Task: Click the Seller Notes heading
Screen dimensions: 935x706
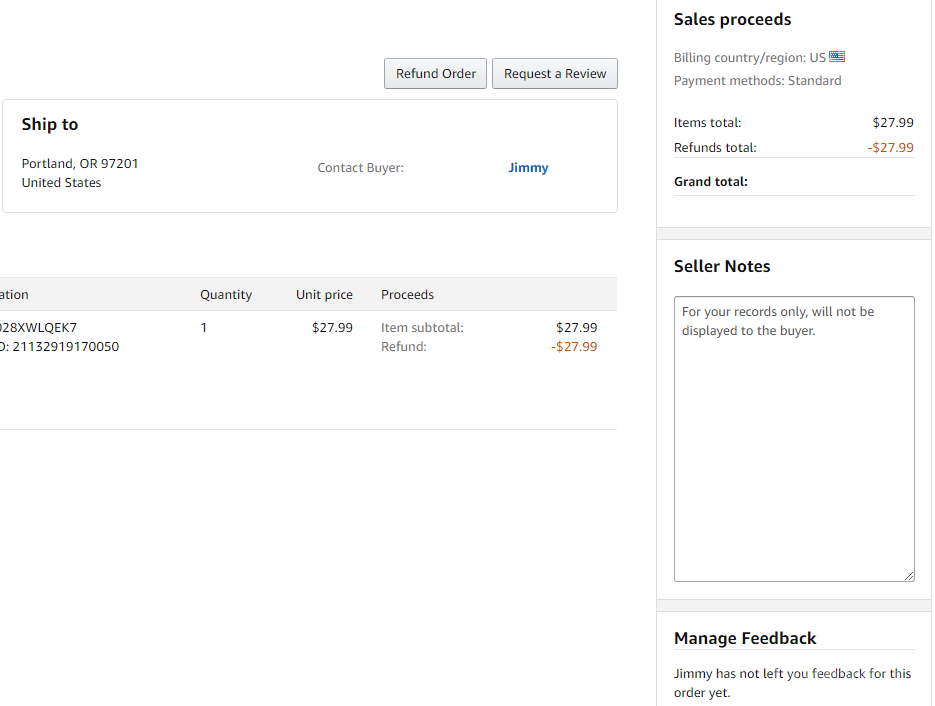Action: pos(722,267)
